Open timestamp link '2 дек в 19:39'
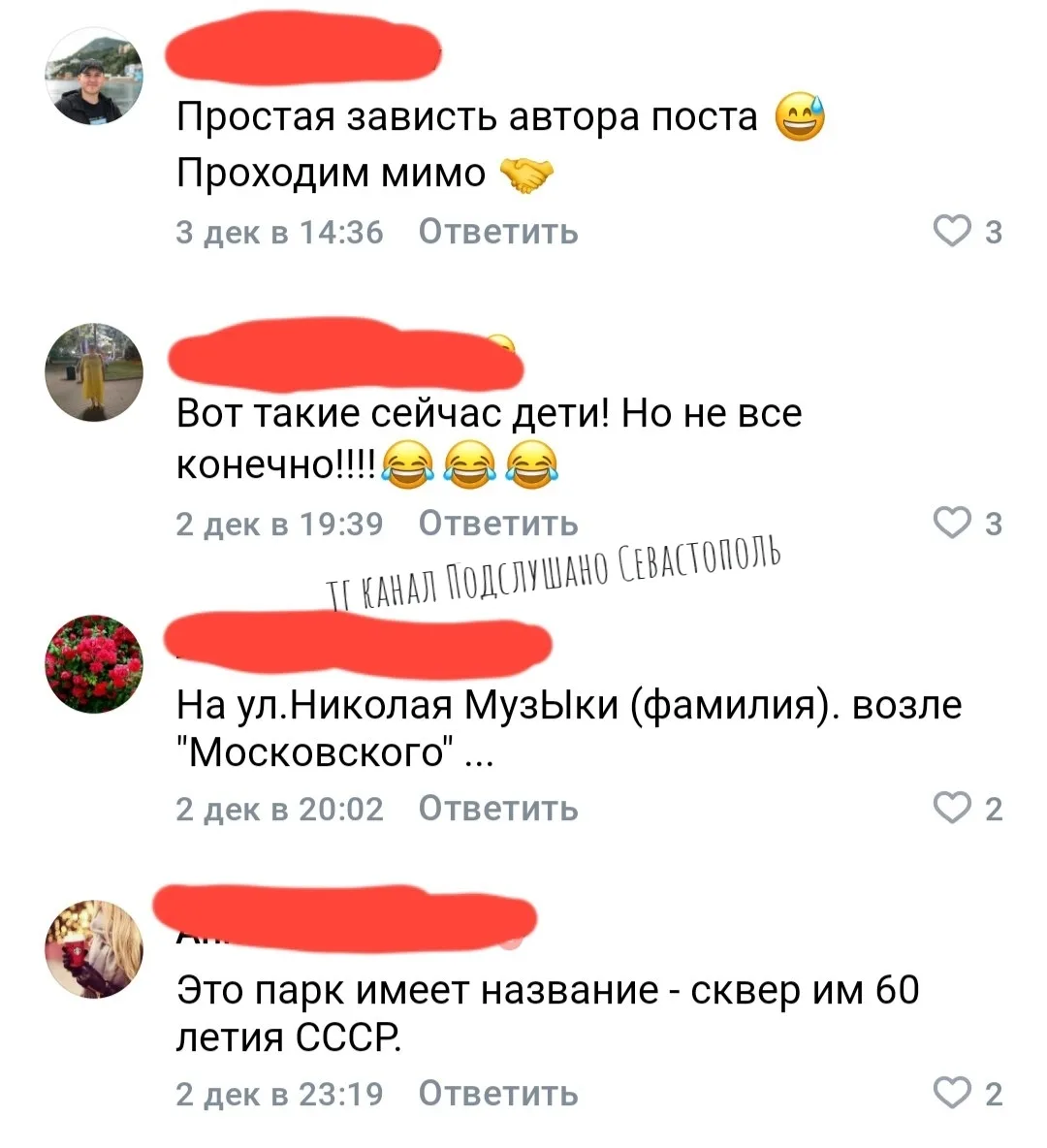1047x1148 pixels. click(x=280, y=524)
